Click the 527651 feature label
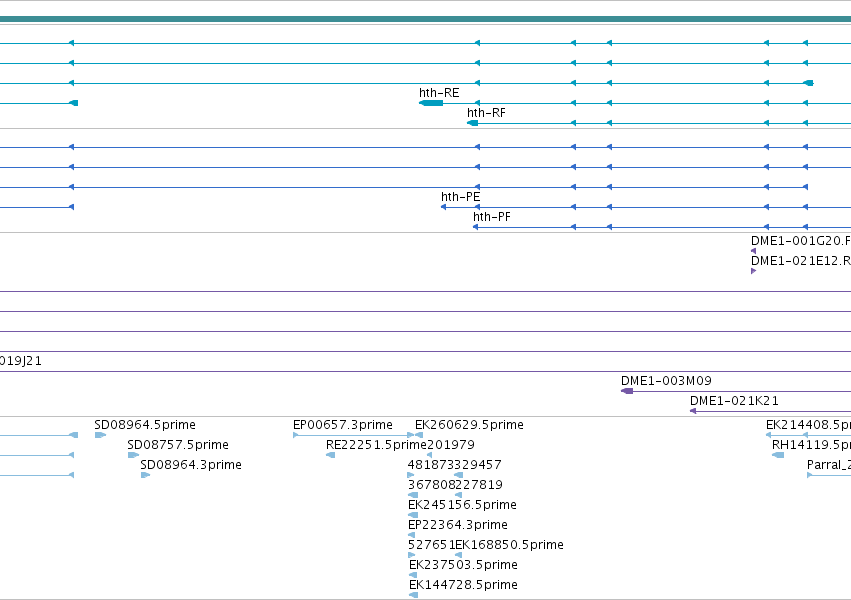The image size is (851, 600). 431,545
